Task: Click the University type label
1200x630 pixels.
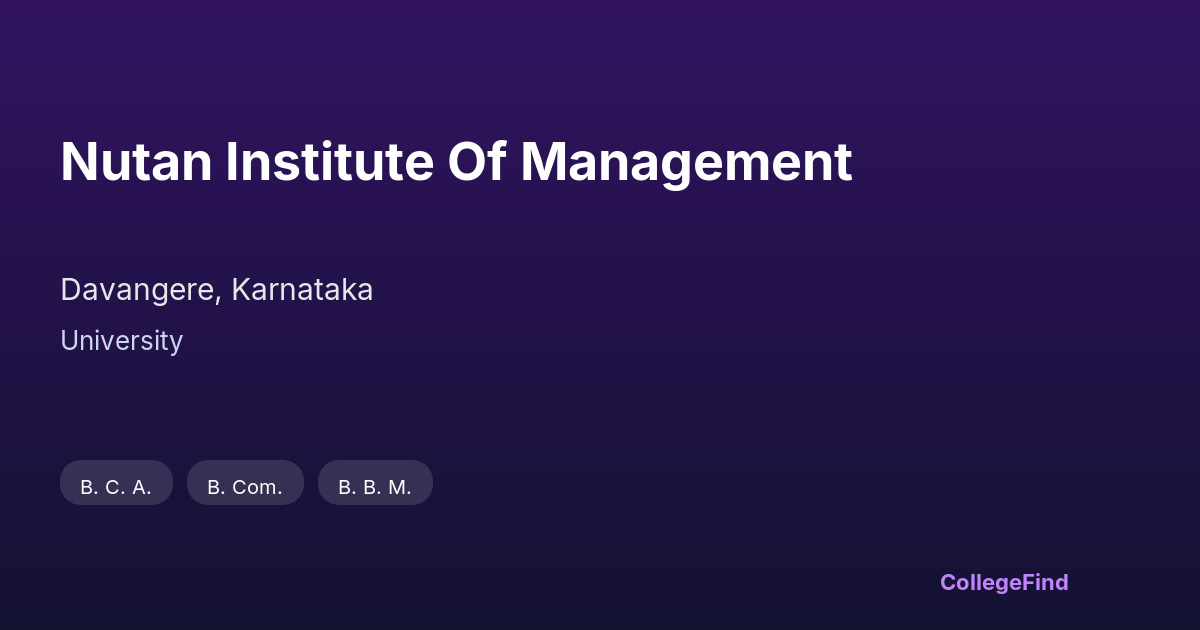Action: pyautogui.click(x=121, y=341)
